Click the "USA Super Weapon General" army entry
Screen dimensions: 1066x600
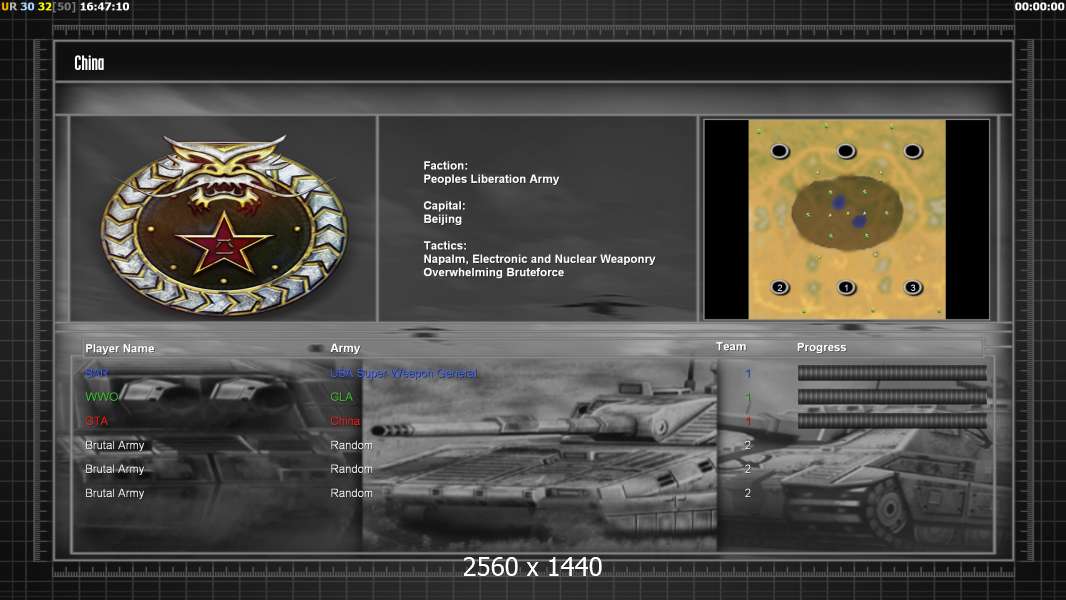tap(403, 373)
